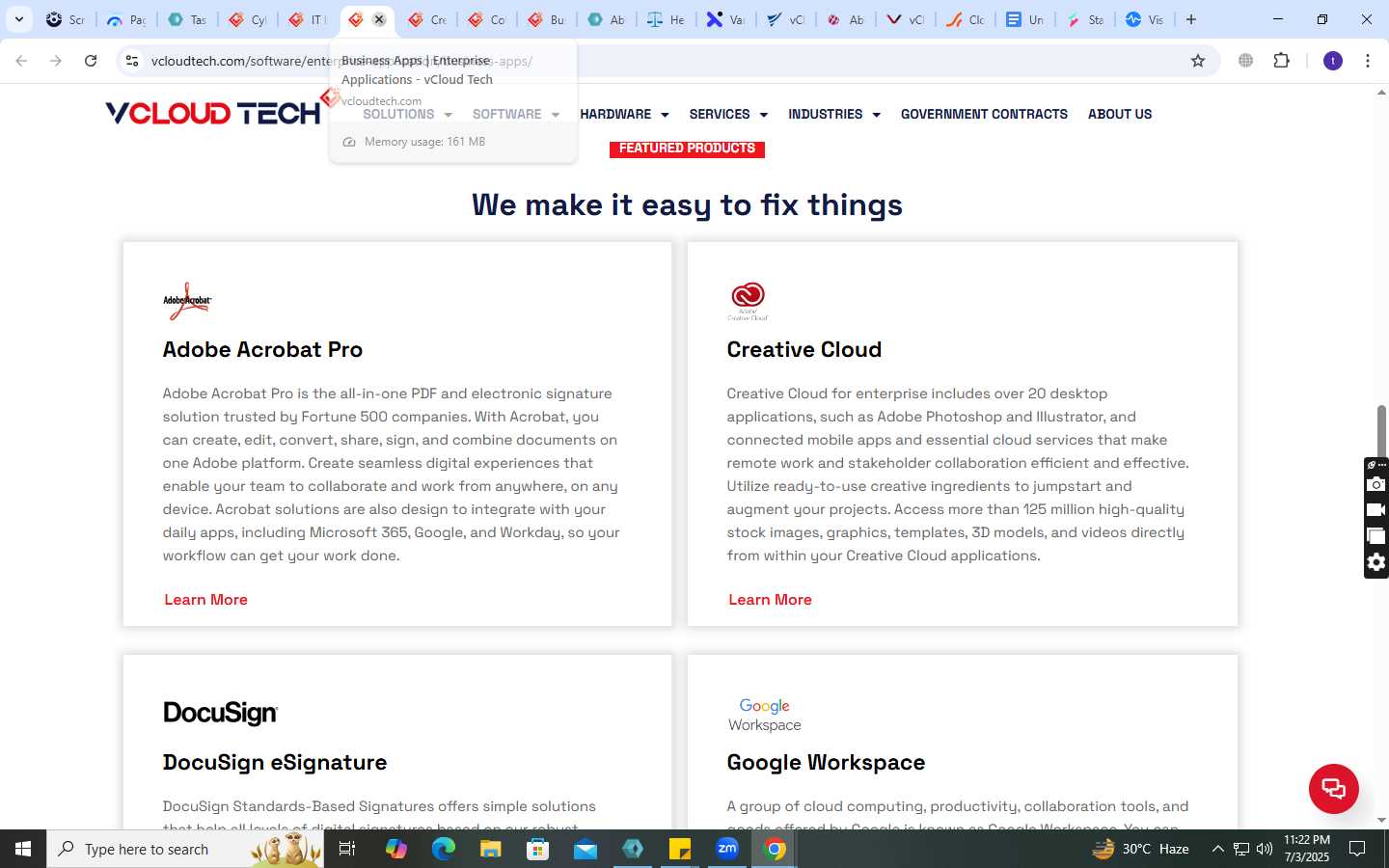Expand the INDUSTRIES dropdown arrow
1389x868 pixels.
point(876,115)
